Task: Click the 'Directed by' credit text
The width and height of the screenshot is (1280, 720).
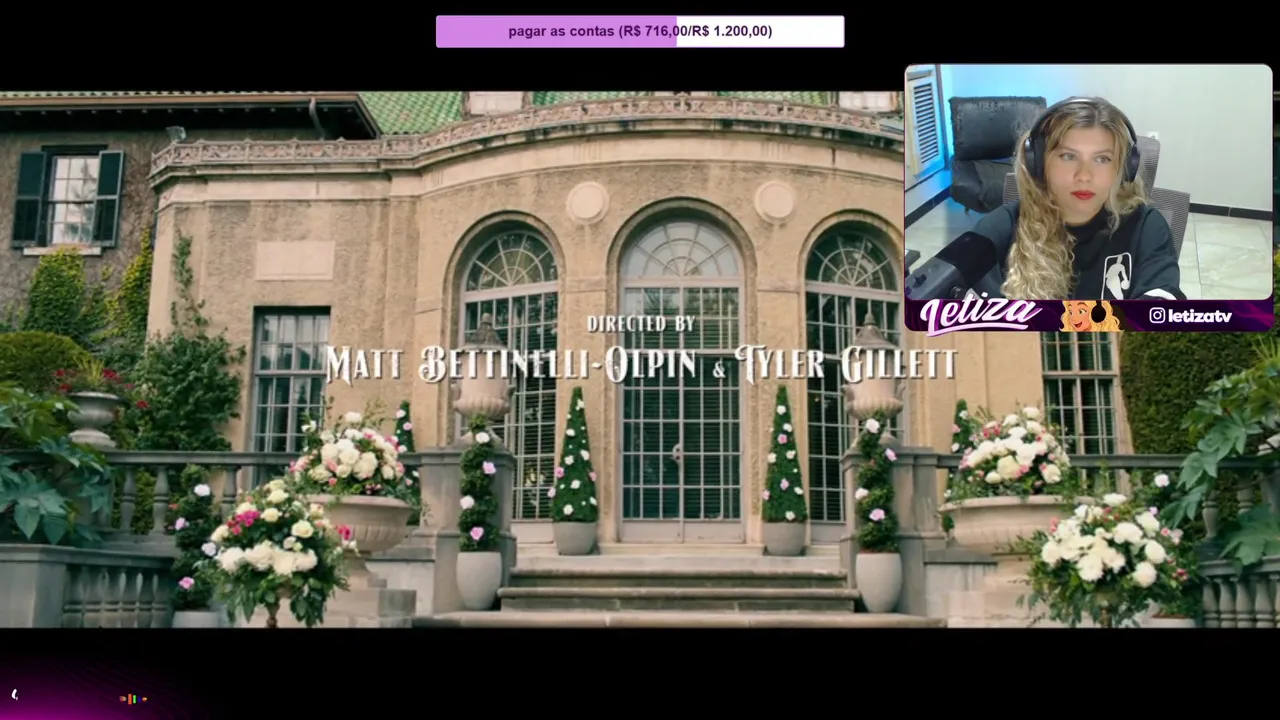Action: [641, 324]
